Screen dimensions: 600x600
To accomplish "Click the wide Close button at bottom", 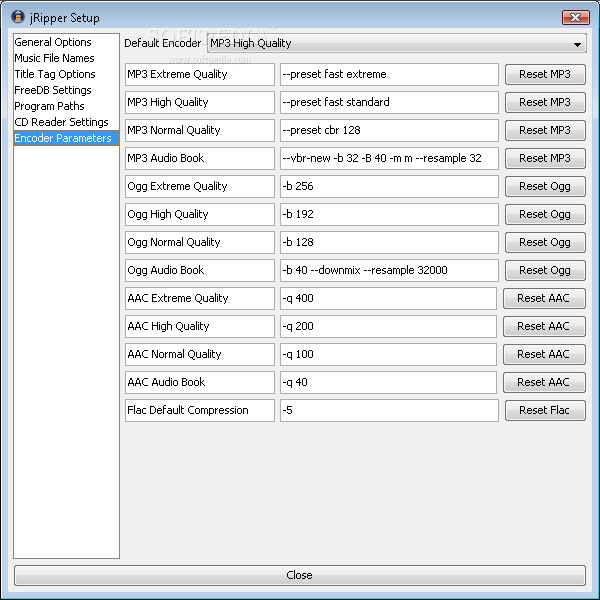I will (x=300, y=575).
